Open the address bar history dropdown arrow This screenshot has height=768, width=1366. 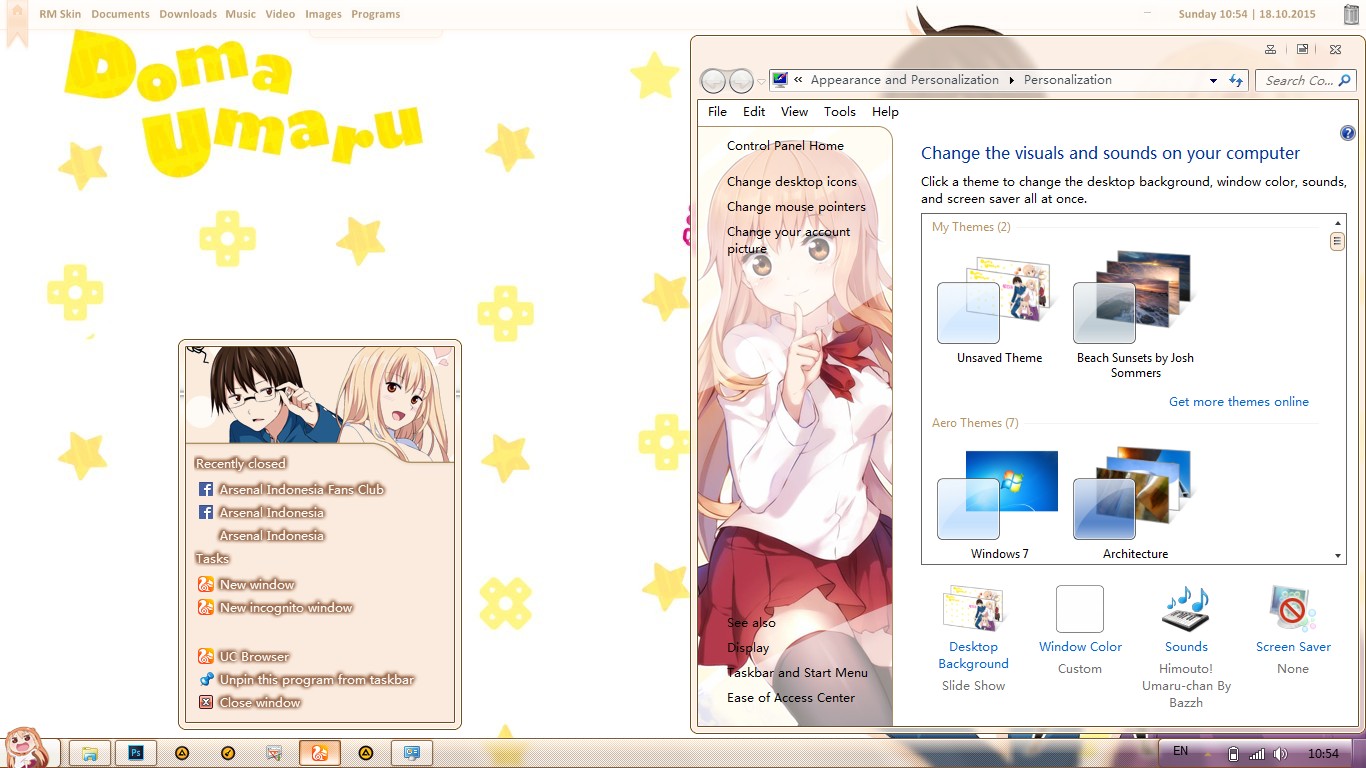(x=1213, y=80)
